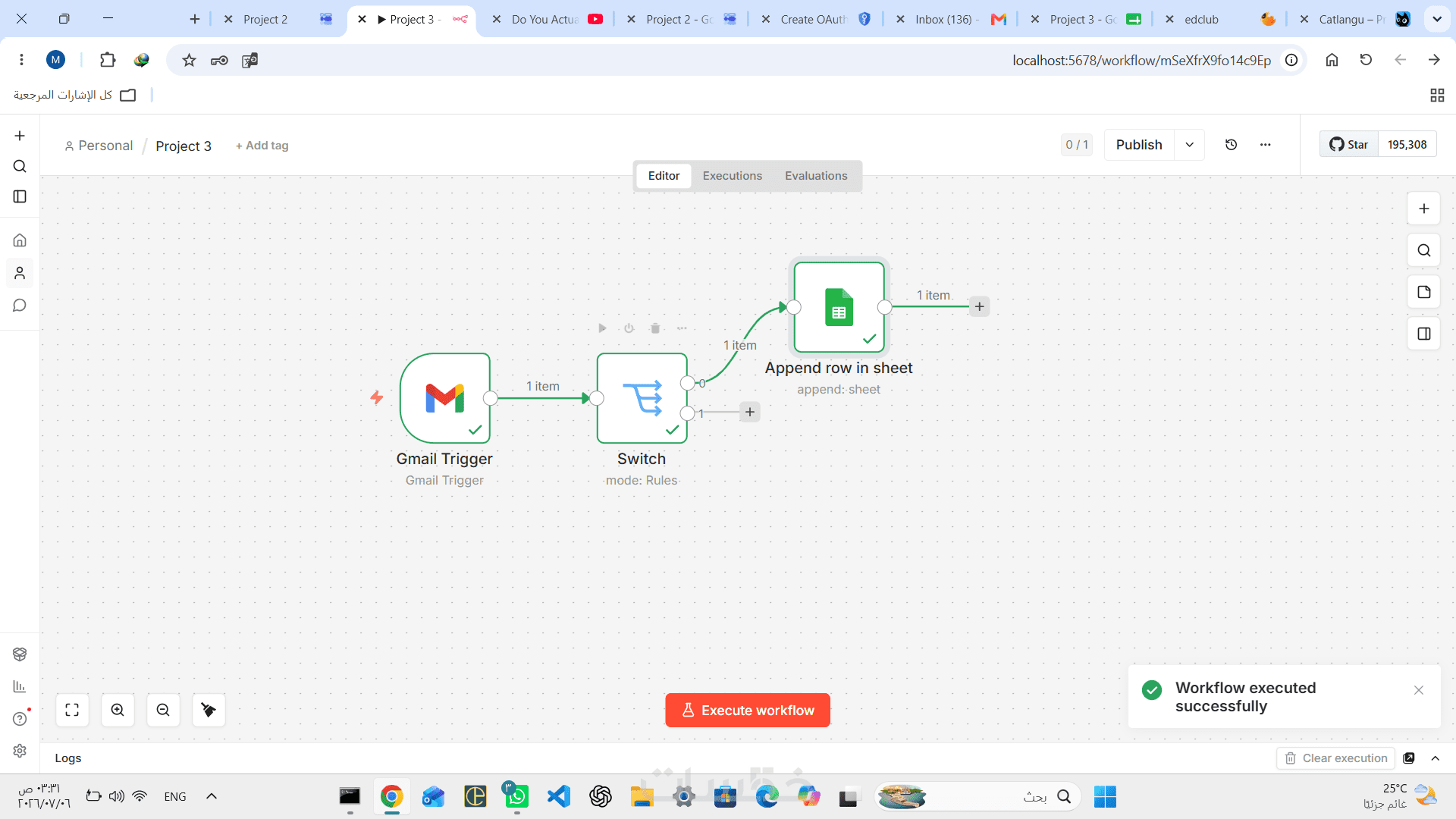The height and width of the screenshot is (819, 1456).
Task: Open Insights chart icon in sidebar
Action: coord(20,686)
